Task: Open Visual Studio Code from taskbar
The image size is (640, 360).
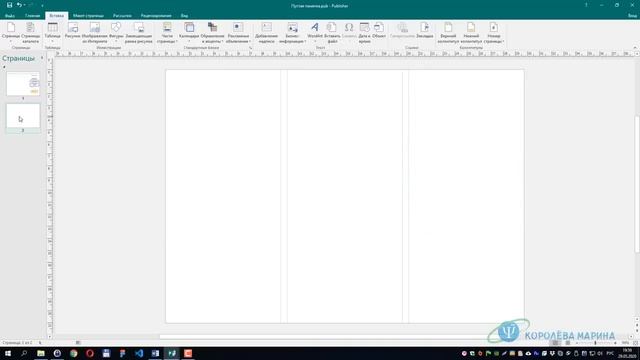Action: [x=139, y=353]
